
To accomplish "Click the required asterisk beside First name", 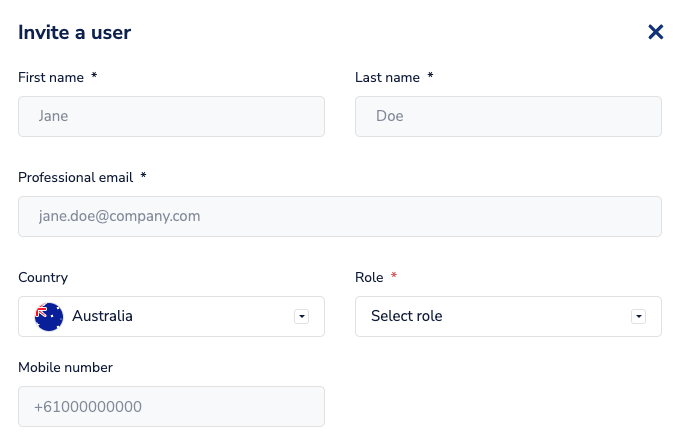I will [94, 77].
